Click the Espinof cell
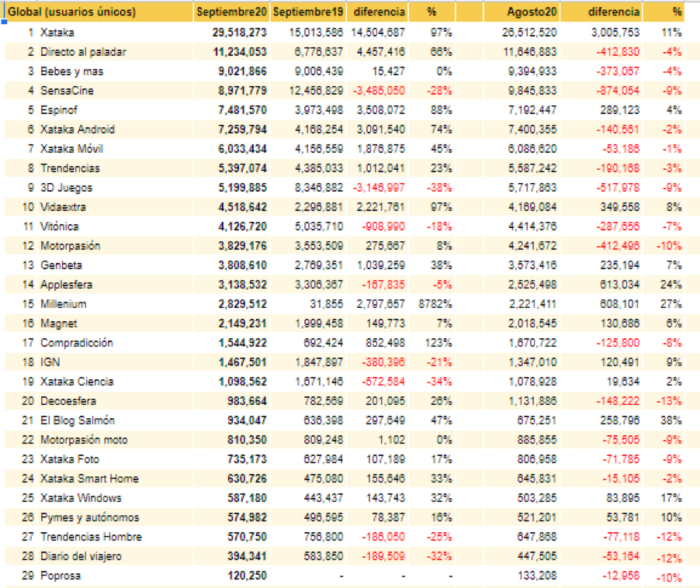Image resolution: width=700 pixels, height=588 pixels. coord(58,110)
